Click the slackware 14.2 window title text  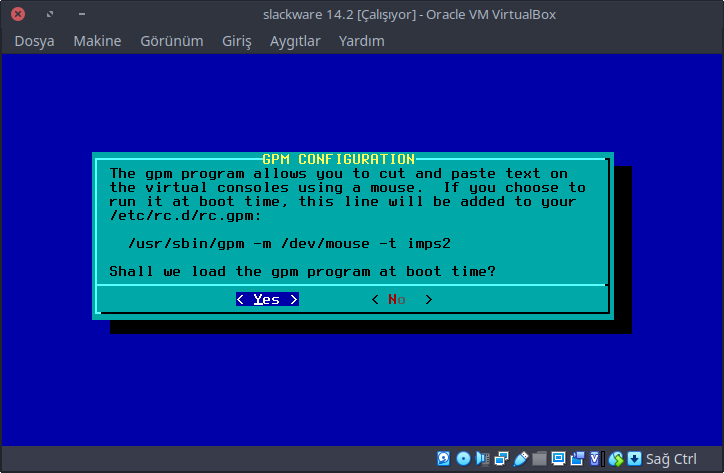pyautogui.click(x=409, y=15)
